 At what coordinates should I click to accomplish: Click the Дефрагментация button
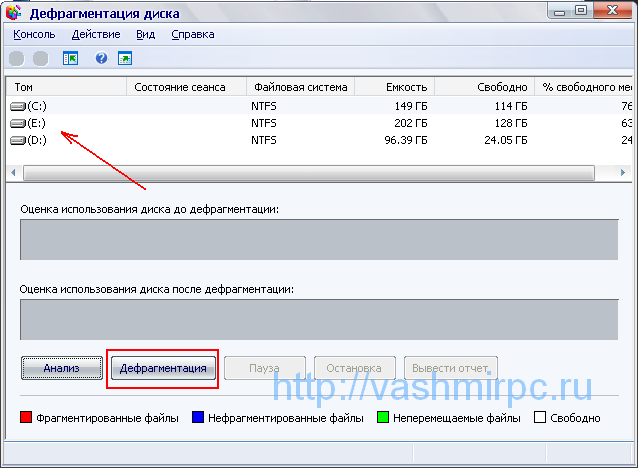[163, 368]
